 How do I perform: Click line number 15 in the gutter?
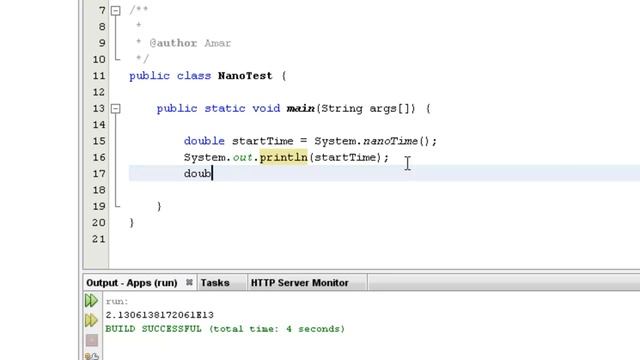coord(99,141)
